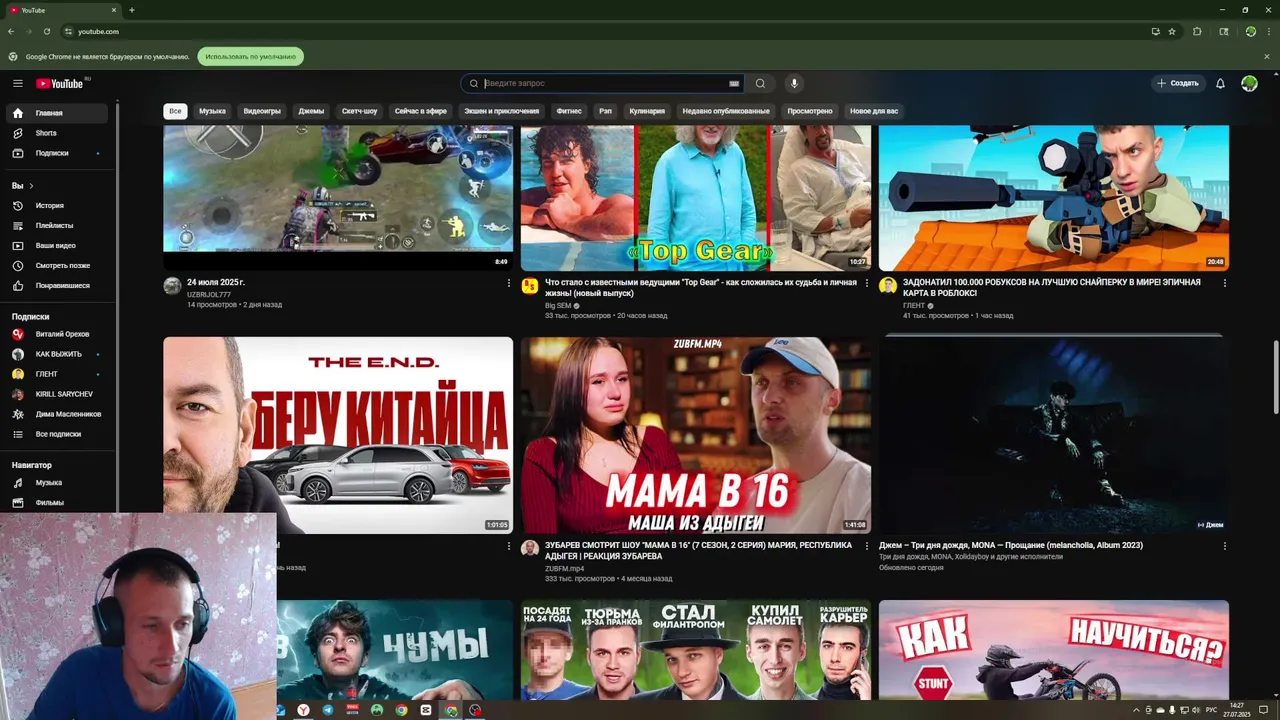Open the "Как научиться" stunt thumbnail
Image resolution: width=1280 pixels, height=720 pixels.
[1054, 650]
